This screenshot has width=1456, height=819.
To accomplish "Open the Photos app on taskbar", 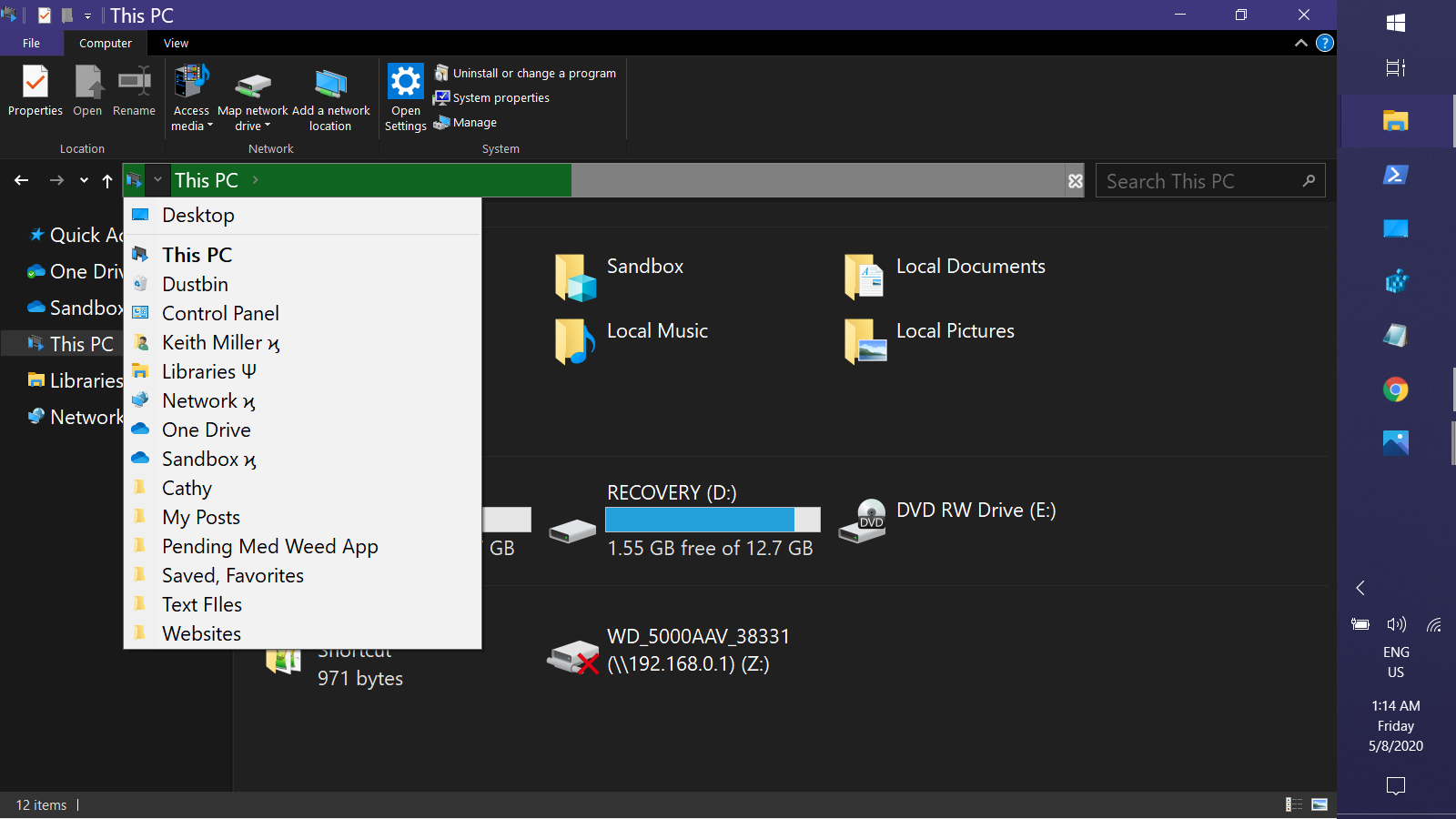I will coord(1396,443).
